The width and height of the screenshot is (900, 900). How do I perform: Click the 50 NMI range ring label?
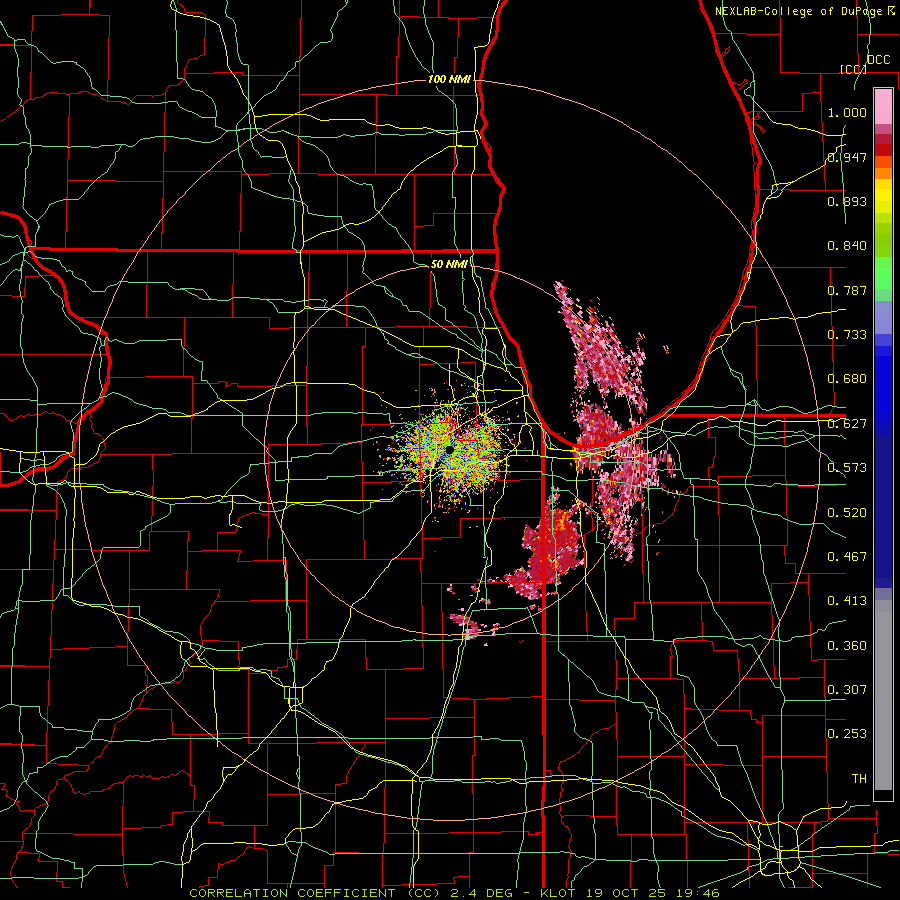point(449,264)
